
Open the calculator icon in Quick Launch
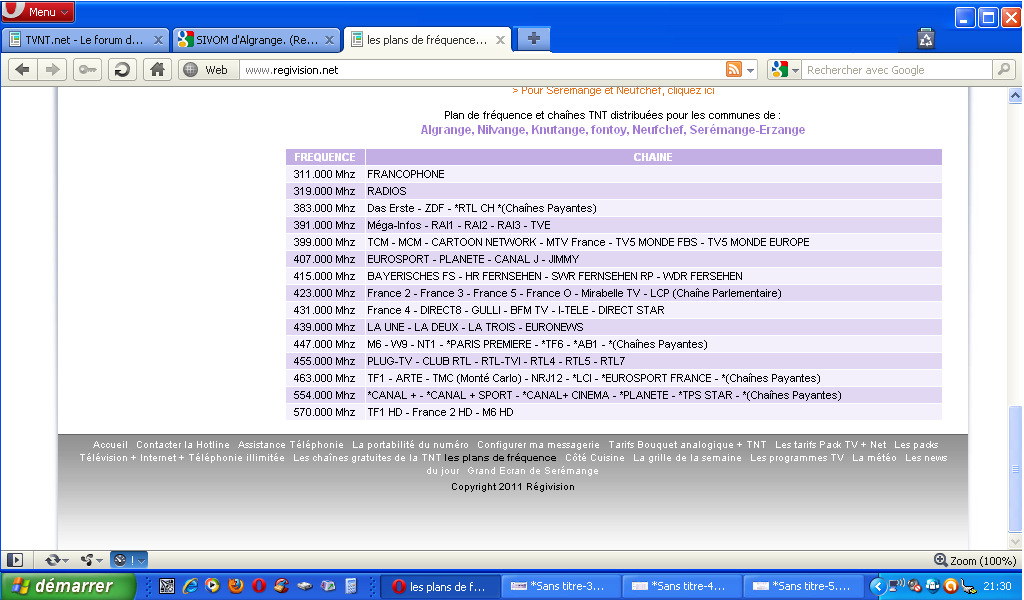pos(351,586)
